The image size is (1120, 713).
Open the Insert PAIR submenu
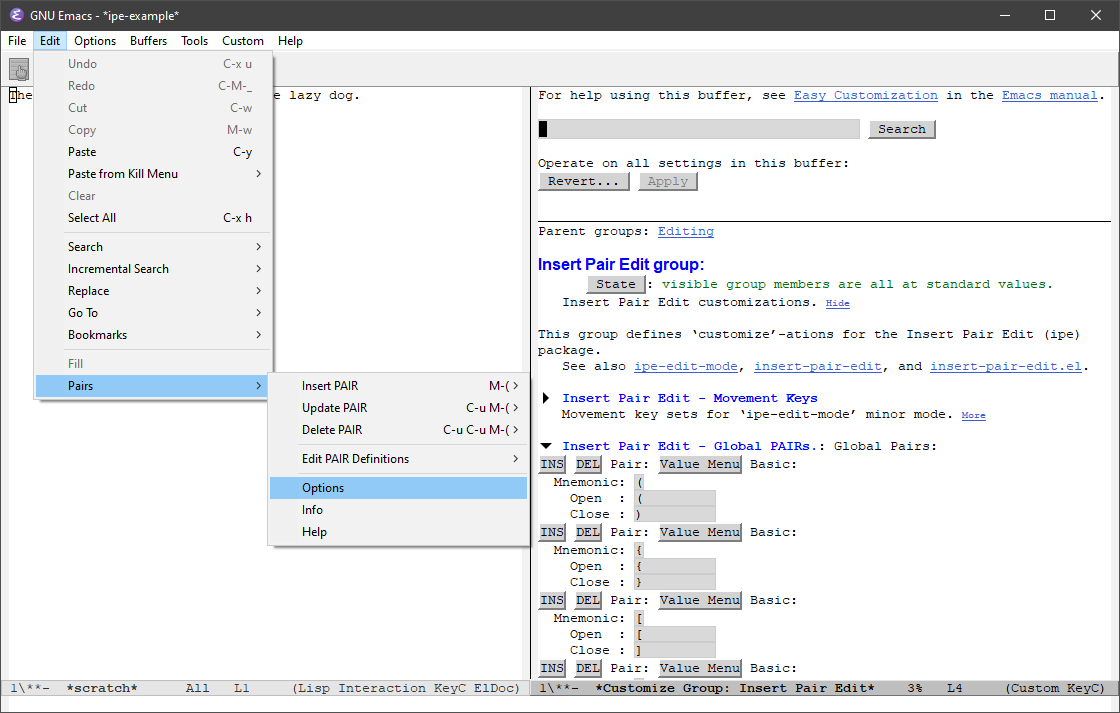399,386
